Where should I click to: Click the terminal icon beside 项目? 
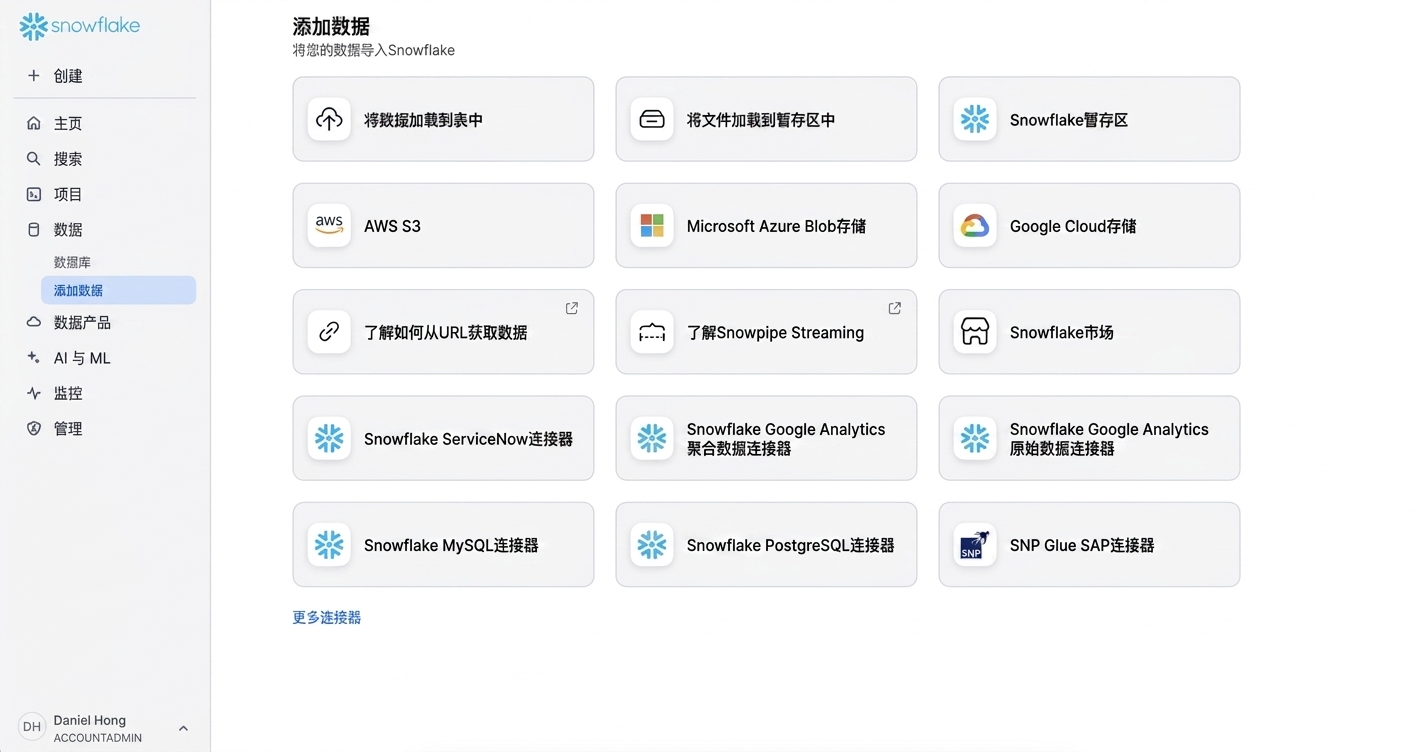tap(34, 194)
